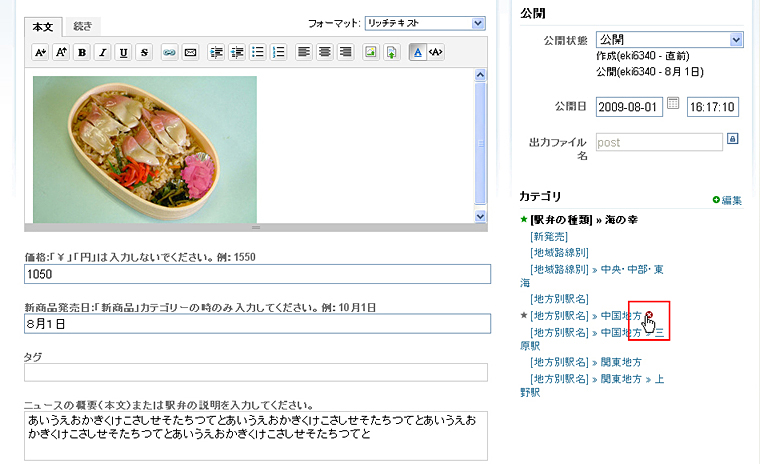Remove the 中国地方 category with the red icon
760x464 pixels.
[x=649, y=315]
